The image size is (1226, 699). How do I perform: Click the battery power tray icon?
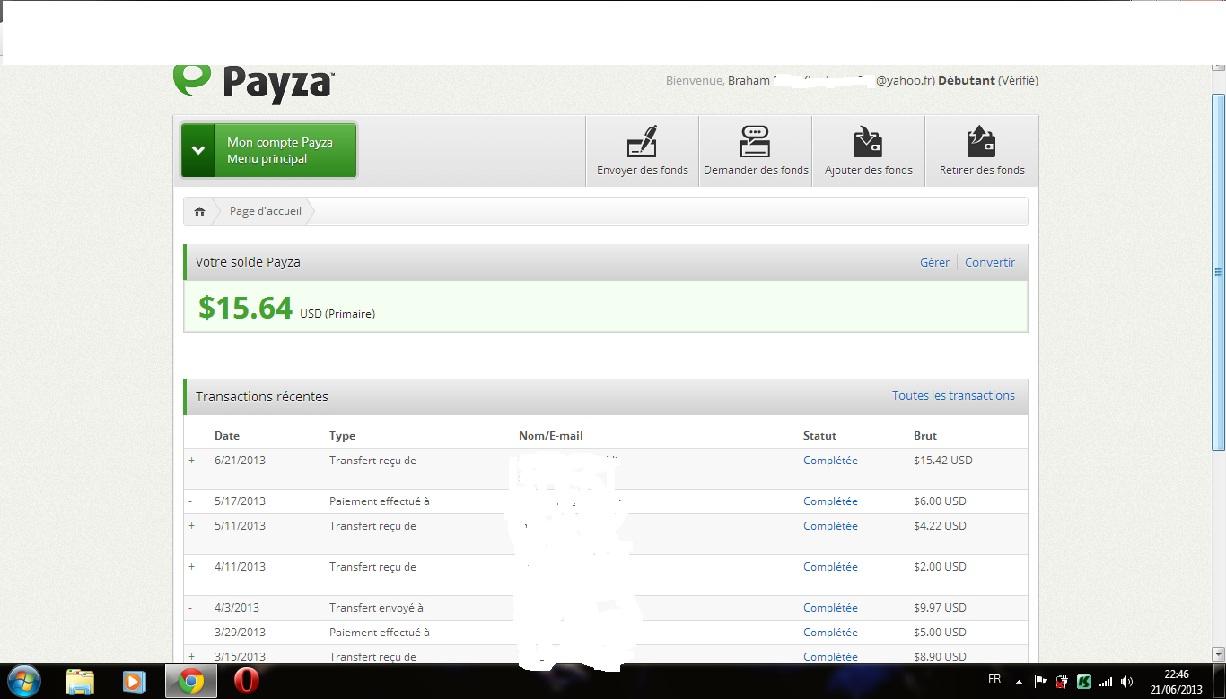pos(1061,681)
